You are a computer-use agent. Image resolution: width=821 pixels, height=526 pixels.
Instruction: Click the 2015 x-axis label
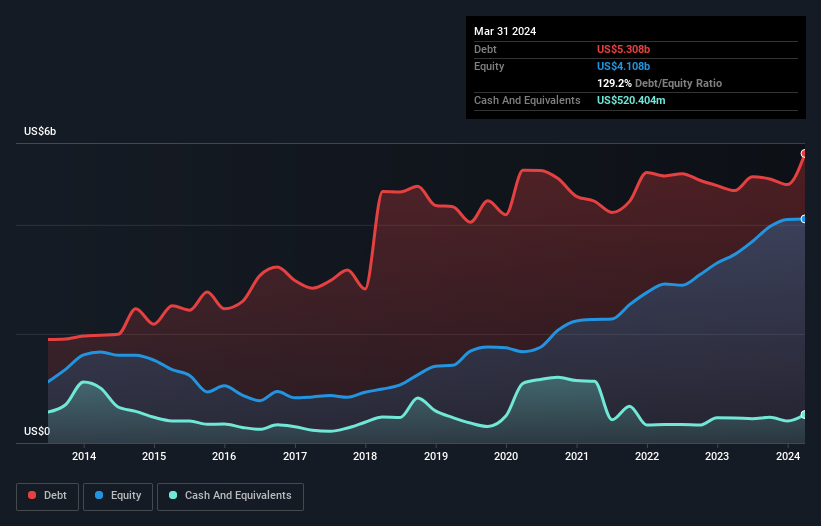coord(154,456)
